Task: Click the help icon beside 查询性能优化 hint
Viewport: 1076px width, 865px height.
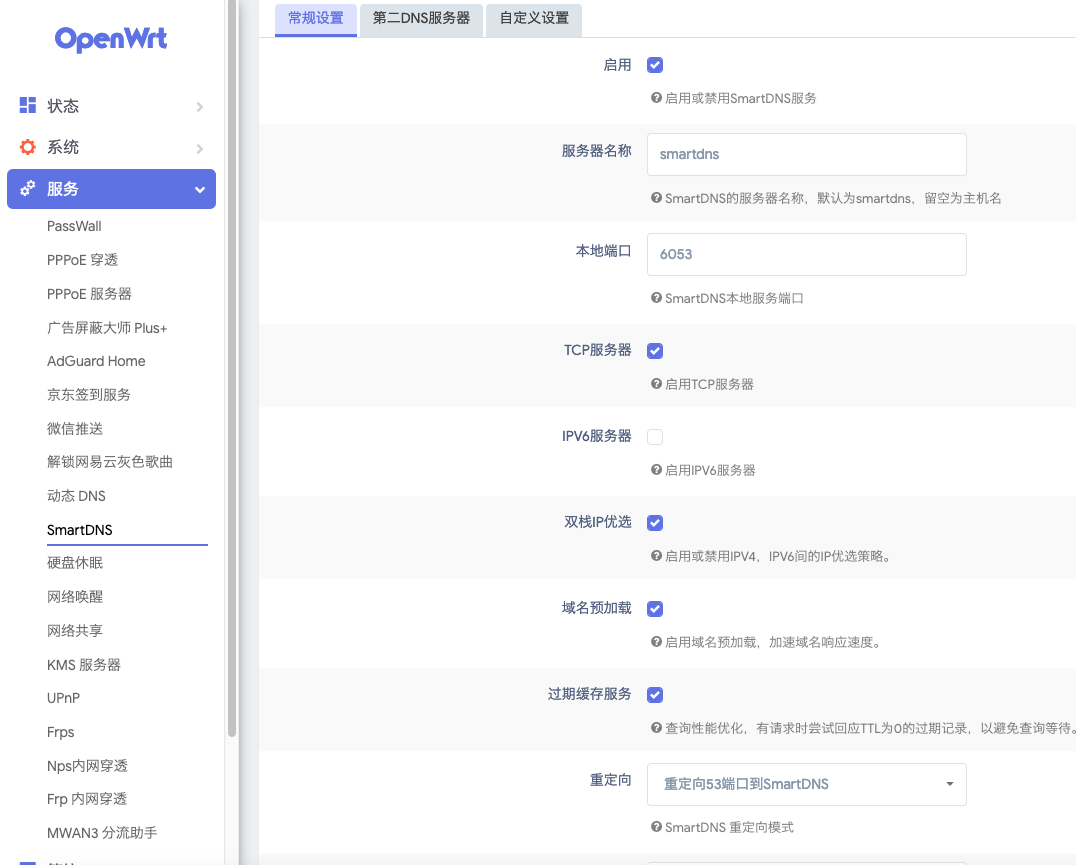Action: tap(656, 728)
